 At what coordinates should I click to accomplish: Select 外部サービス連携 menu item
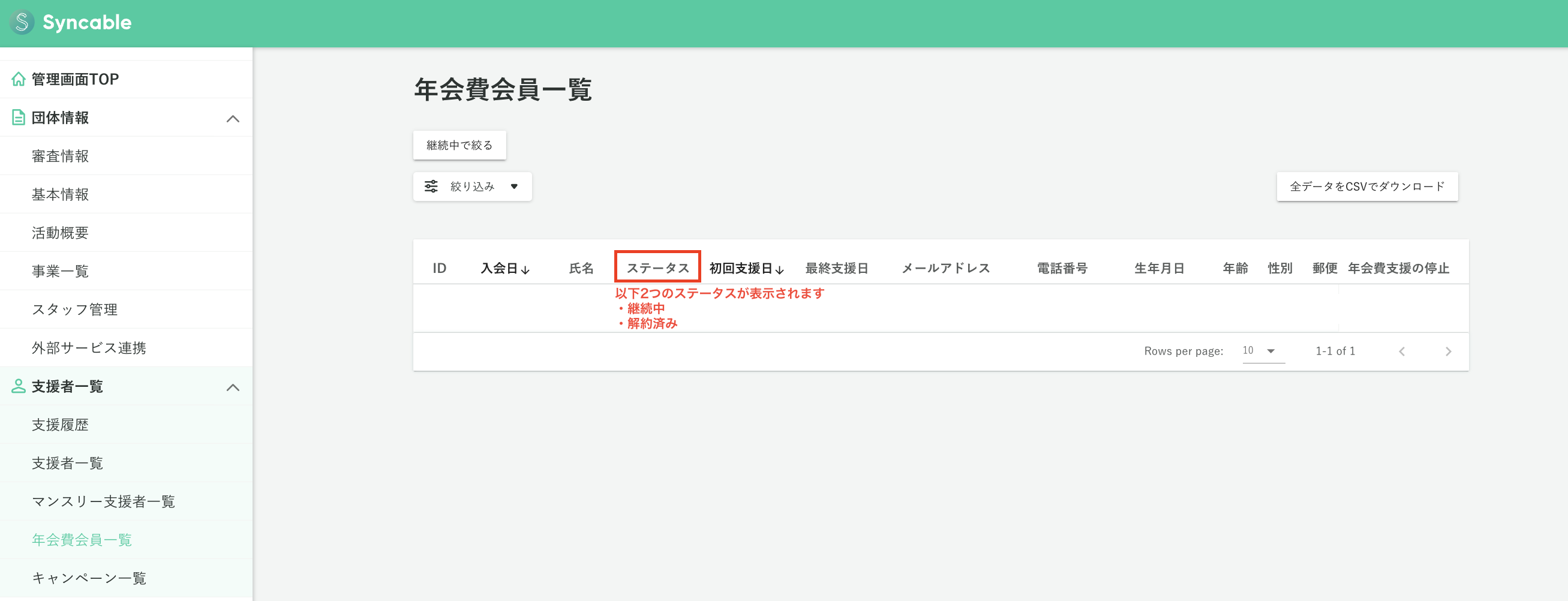pyautogui.click(x=89, y=348)
